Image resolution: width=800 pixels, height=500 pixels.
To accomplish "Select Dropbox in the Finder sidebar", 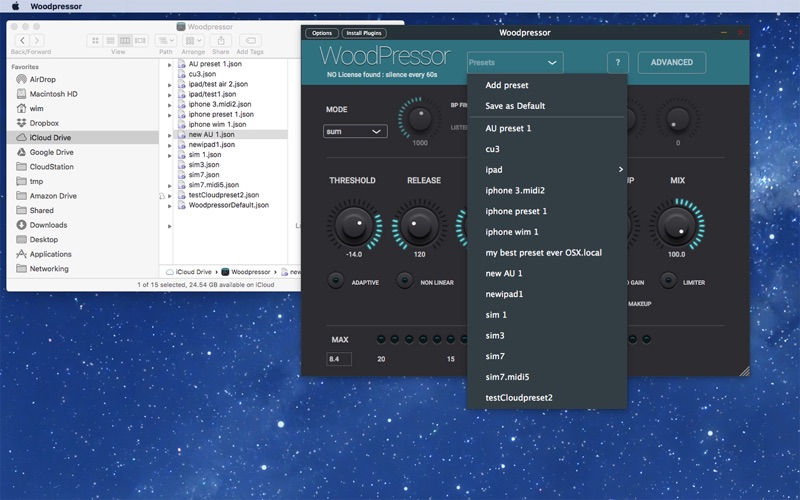I will click(44, 123).
